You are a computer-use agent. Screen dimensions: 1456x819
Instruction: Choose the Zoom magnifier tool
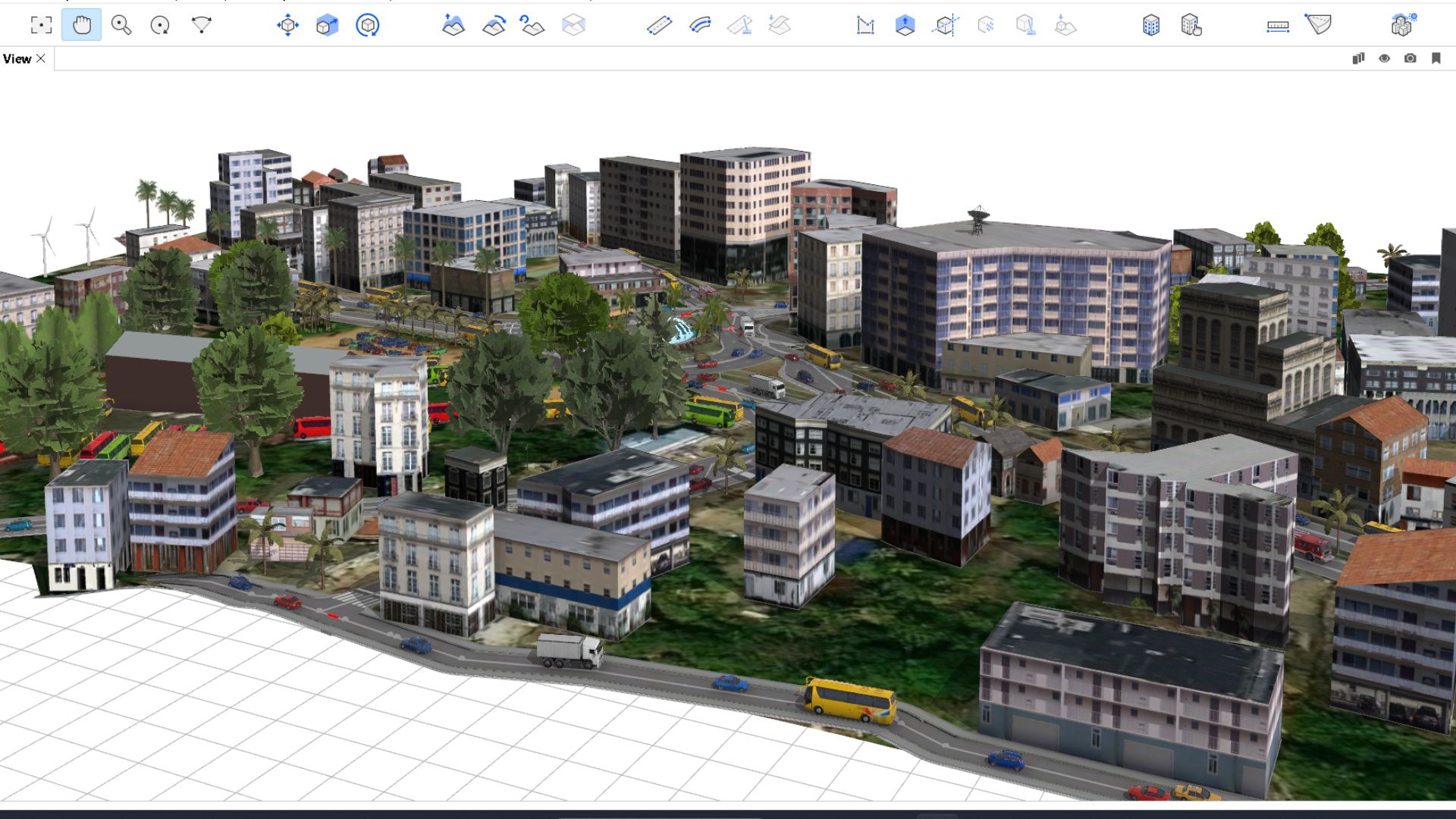121,25
